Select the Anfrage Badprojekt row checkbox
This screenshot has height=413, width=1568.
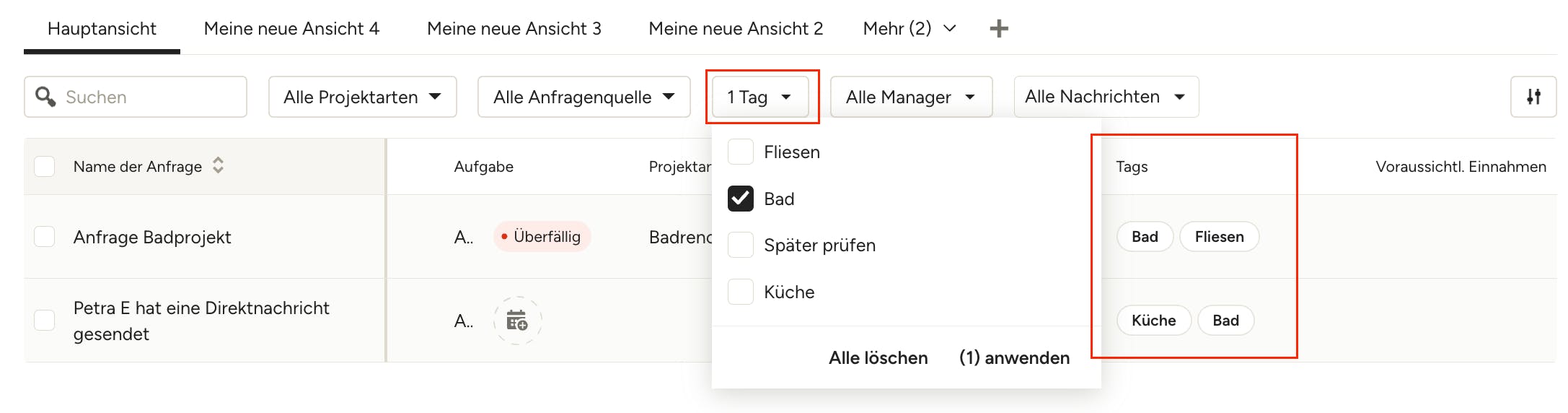click(45, 237)
